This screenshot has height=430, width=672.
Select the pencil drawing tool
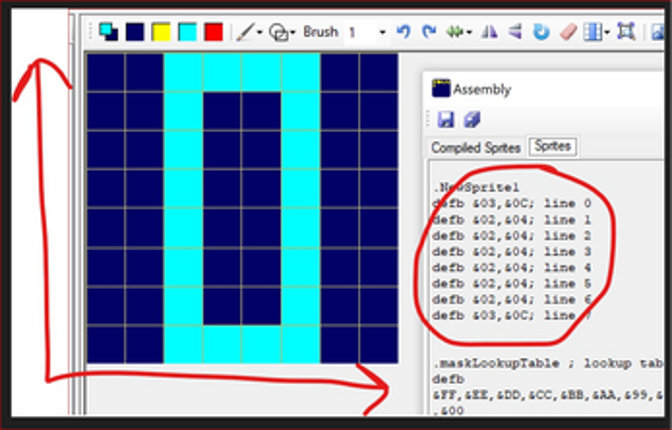click(245, 32)
